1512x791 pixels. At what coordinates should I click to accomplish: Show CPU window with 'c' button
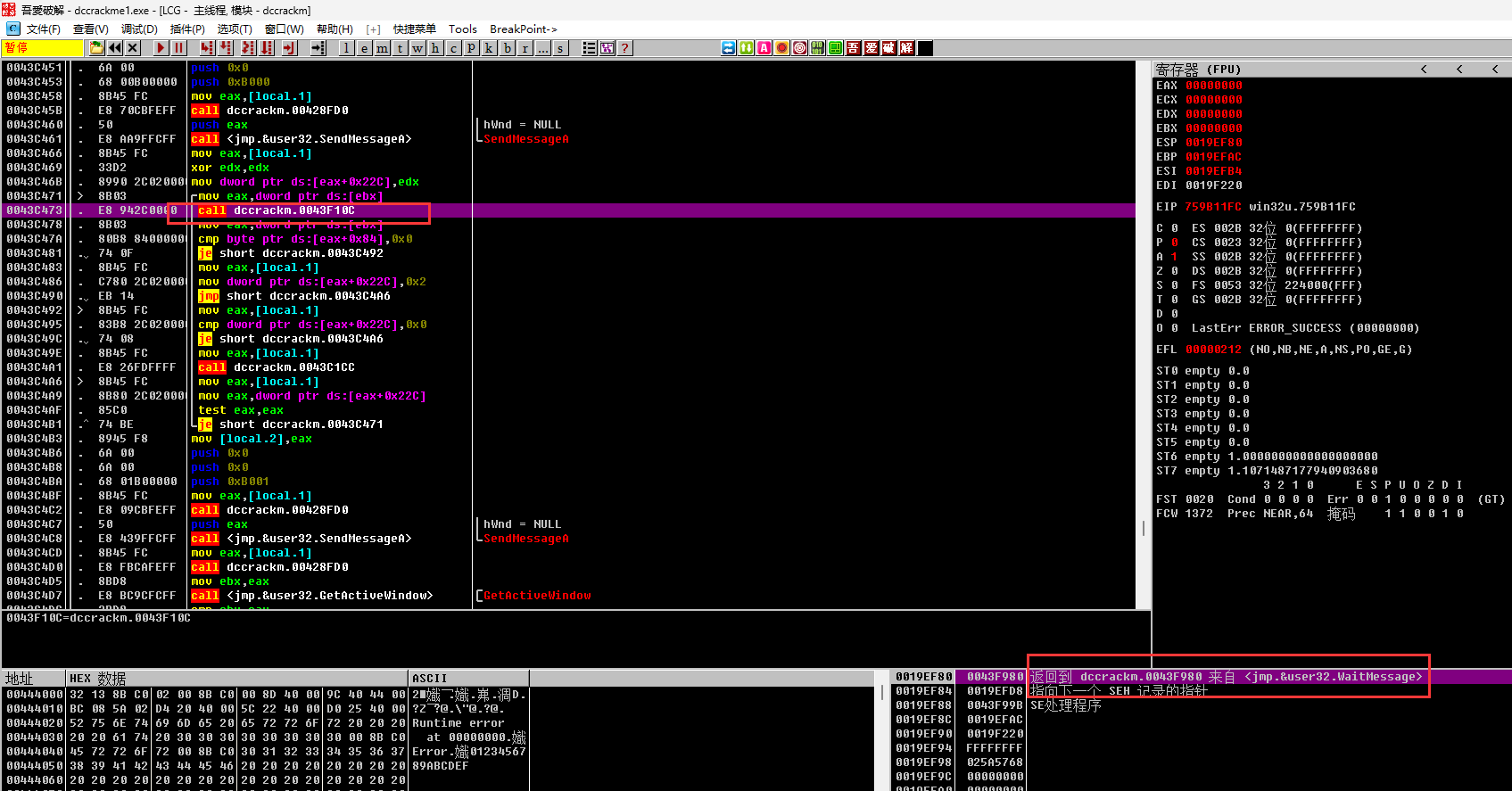coord(453,48)
